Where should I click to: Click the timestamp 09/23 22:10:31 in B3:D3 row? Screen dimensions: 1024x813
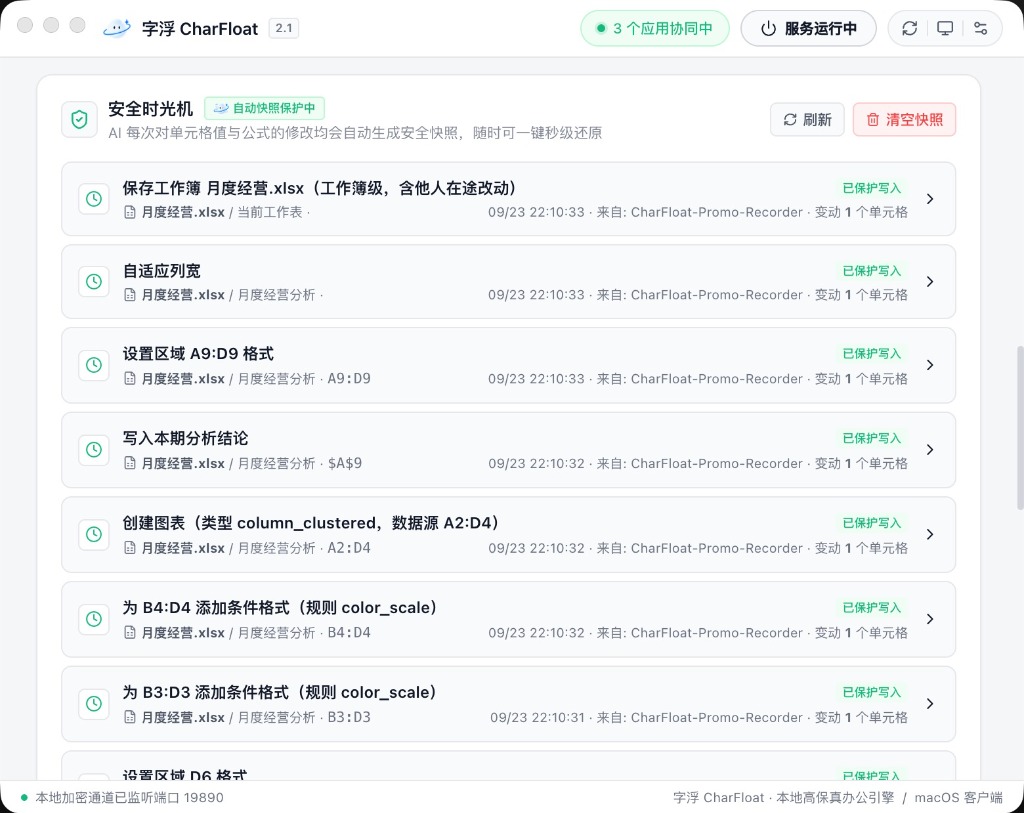point(537,717)
